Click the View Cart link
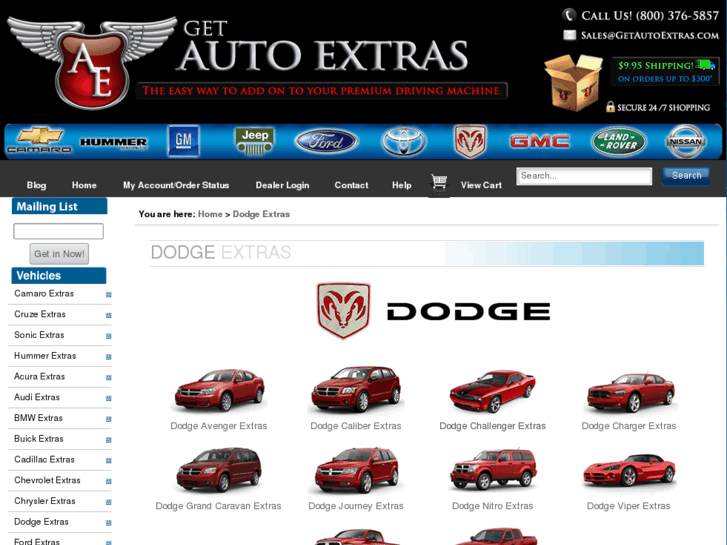 pyautogui.click(x=481, y=185)
